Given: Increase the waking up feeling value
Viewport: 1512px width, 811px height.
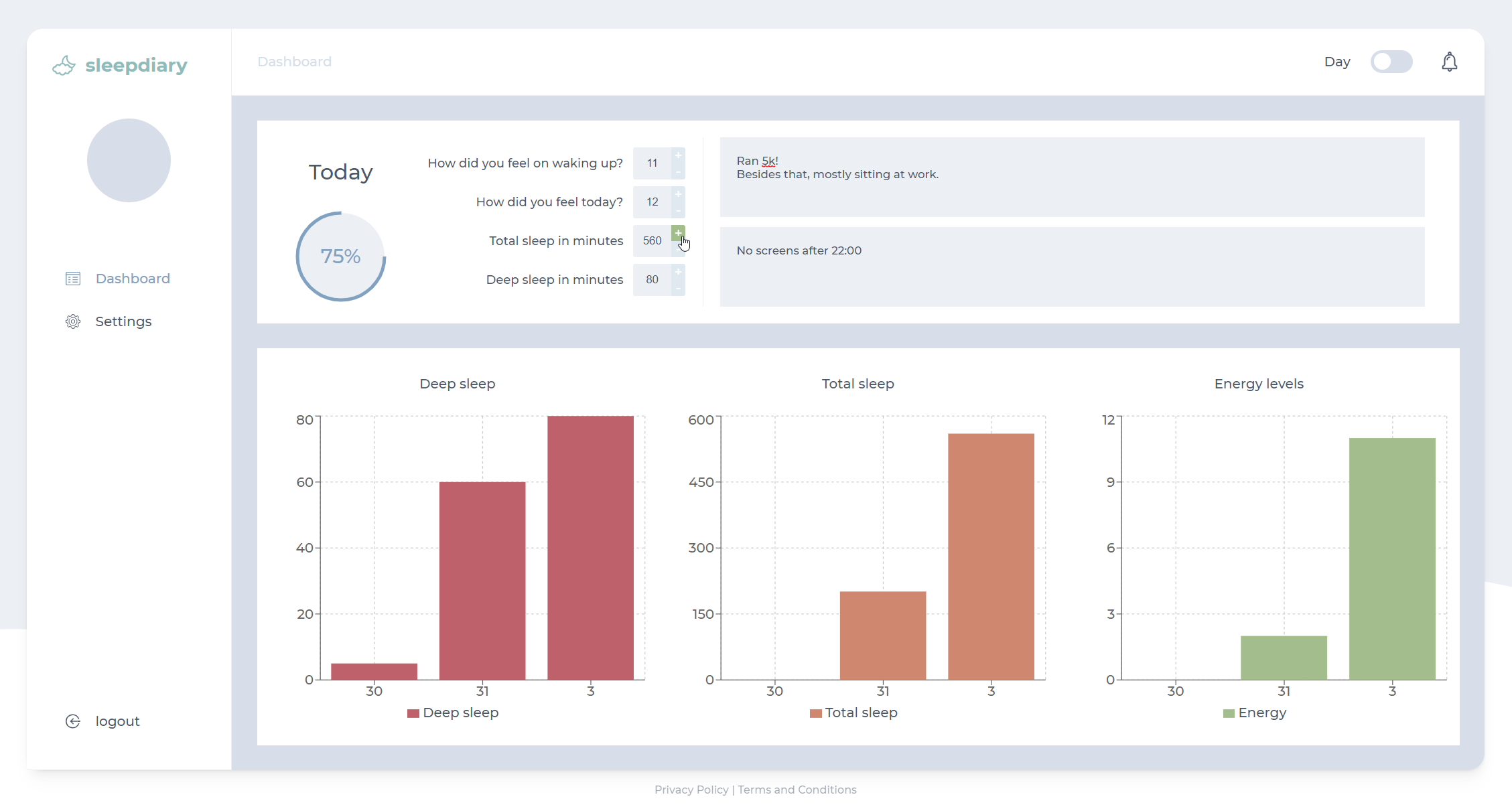Looking at the screenshot, I should 678,155.
